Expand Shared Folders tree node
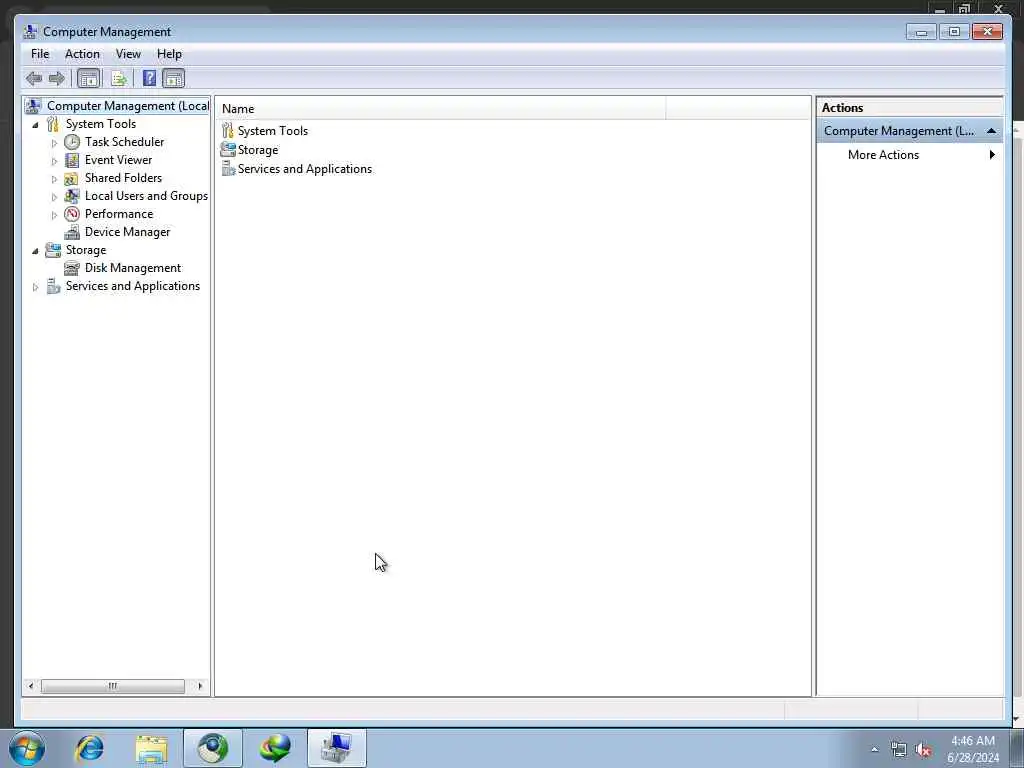Screen dimensions: 1024x768 pos(54,179)
